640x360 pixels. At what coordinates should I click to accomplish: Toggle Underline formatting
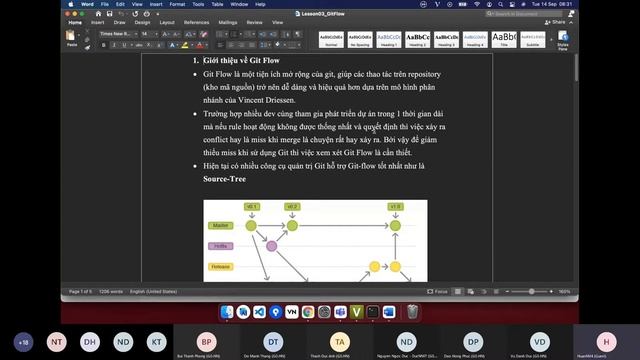(x=124, y=45)
